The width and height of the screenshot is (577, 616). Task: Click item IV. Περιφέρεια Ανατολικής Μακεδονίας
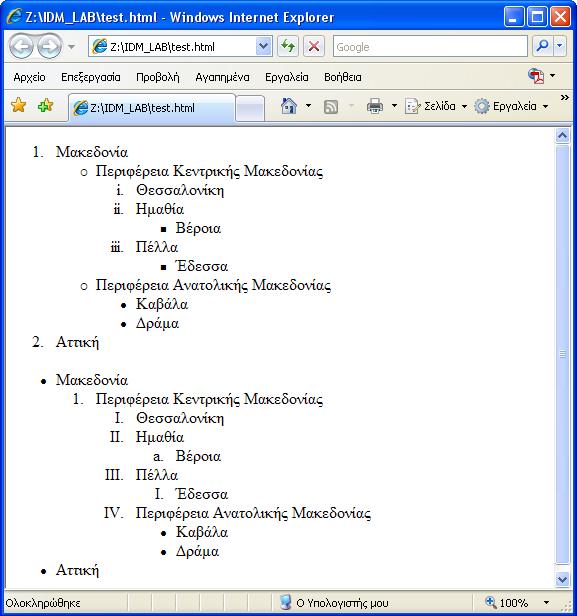click(x=253, y=513)
